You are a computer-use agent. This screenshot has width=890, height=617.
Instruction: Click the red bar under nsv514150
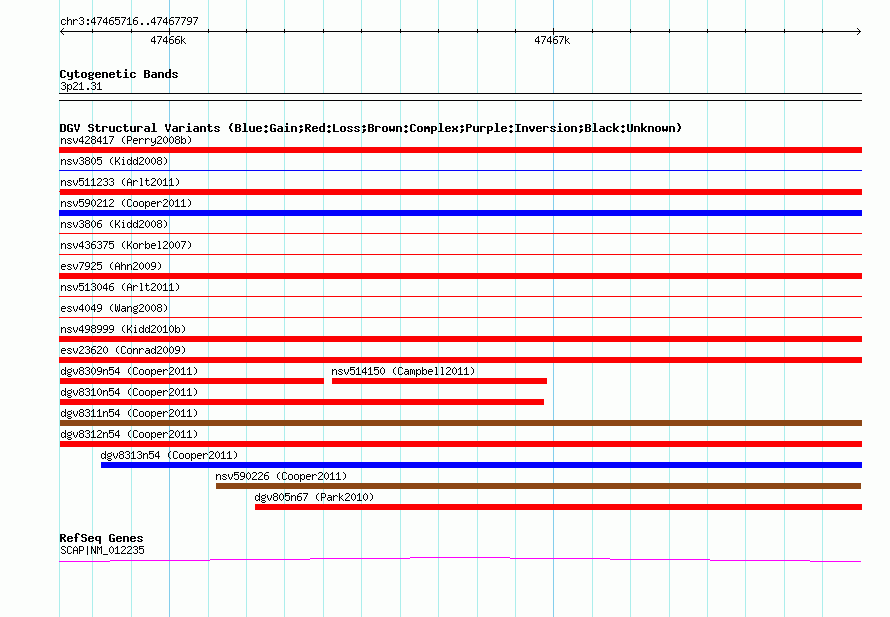439,381
